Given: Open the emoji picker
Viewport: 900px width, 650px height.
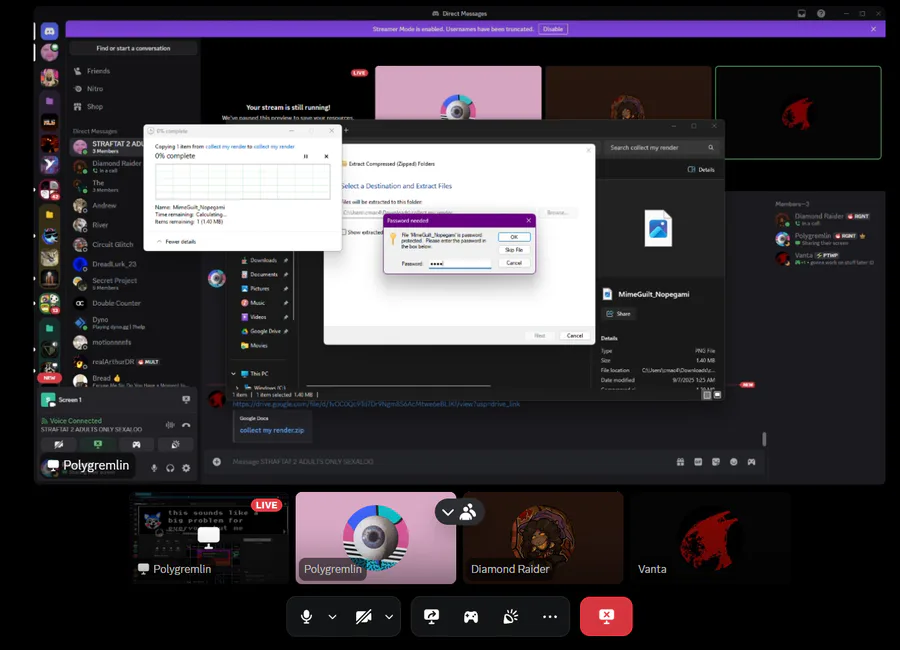Looking at the screenshot, I should (x=734, y=462).
